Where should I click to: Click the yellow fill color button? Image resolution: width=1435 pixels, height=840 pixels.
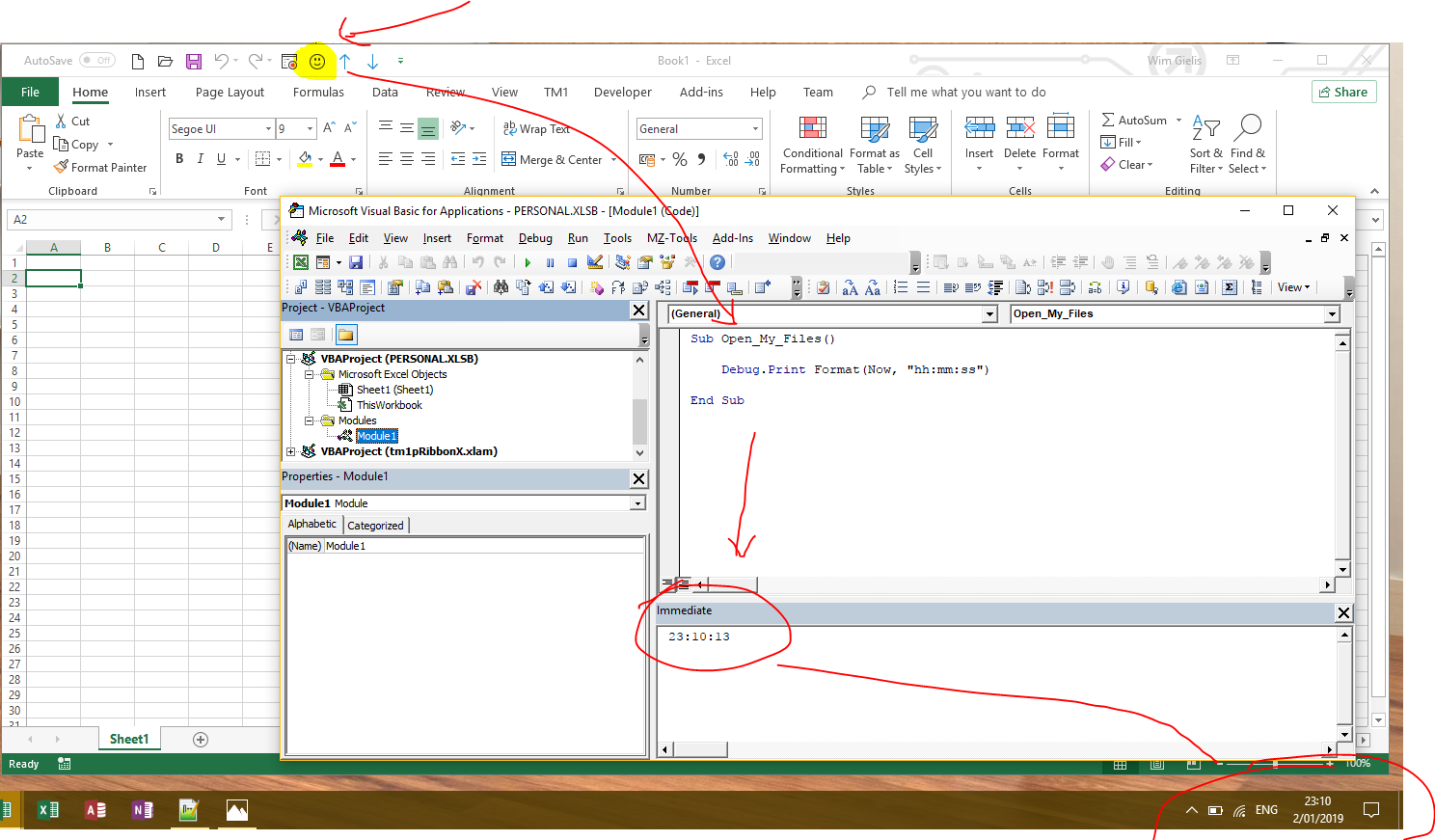305,158
